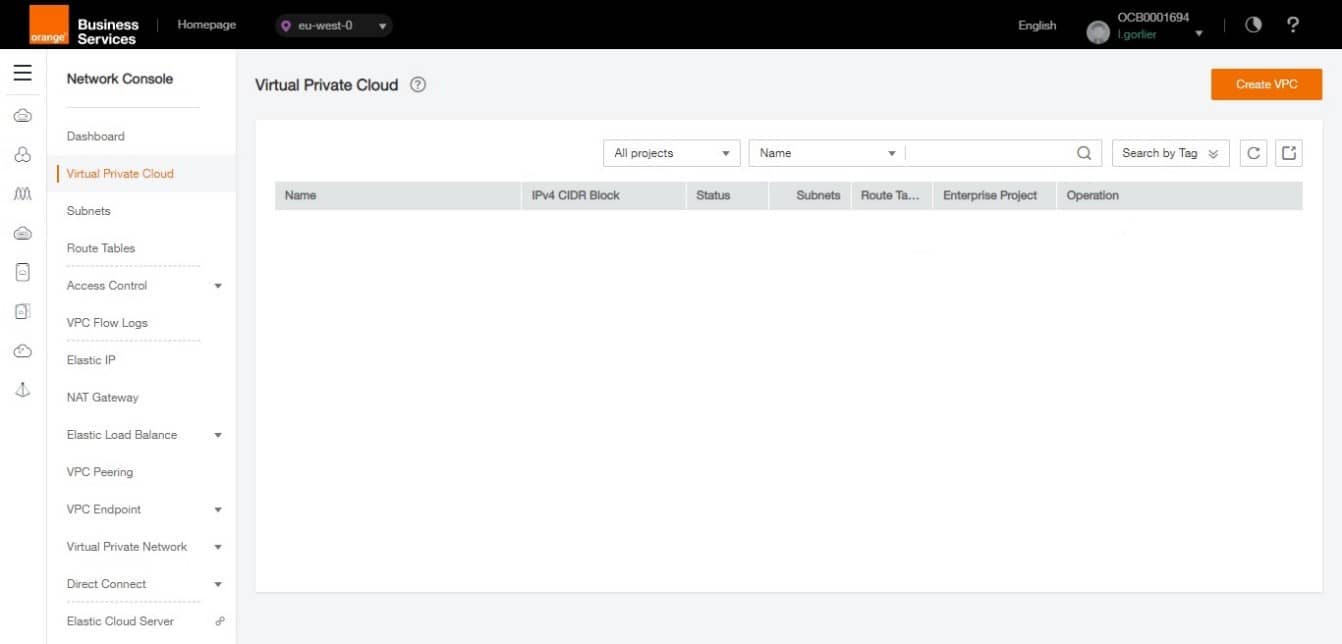Open help via the header question mark

pyautogui.click(x=1293, y=25)
